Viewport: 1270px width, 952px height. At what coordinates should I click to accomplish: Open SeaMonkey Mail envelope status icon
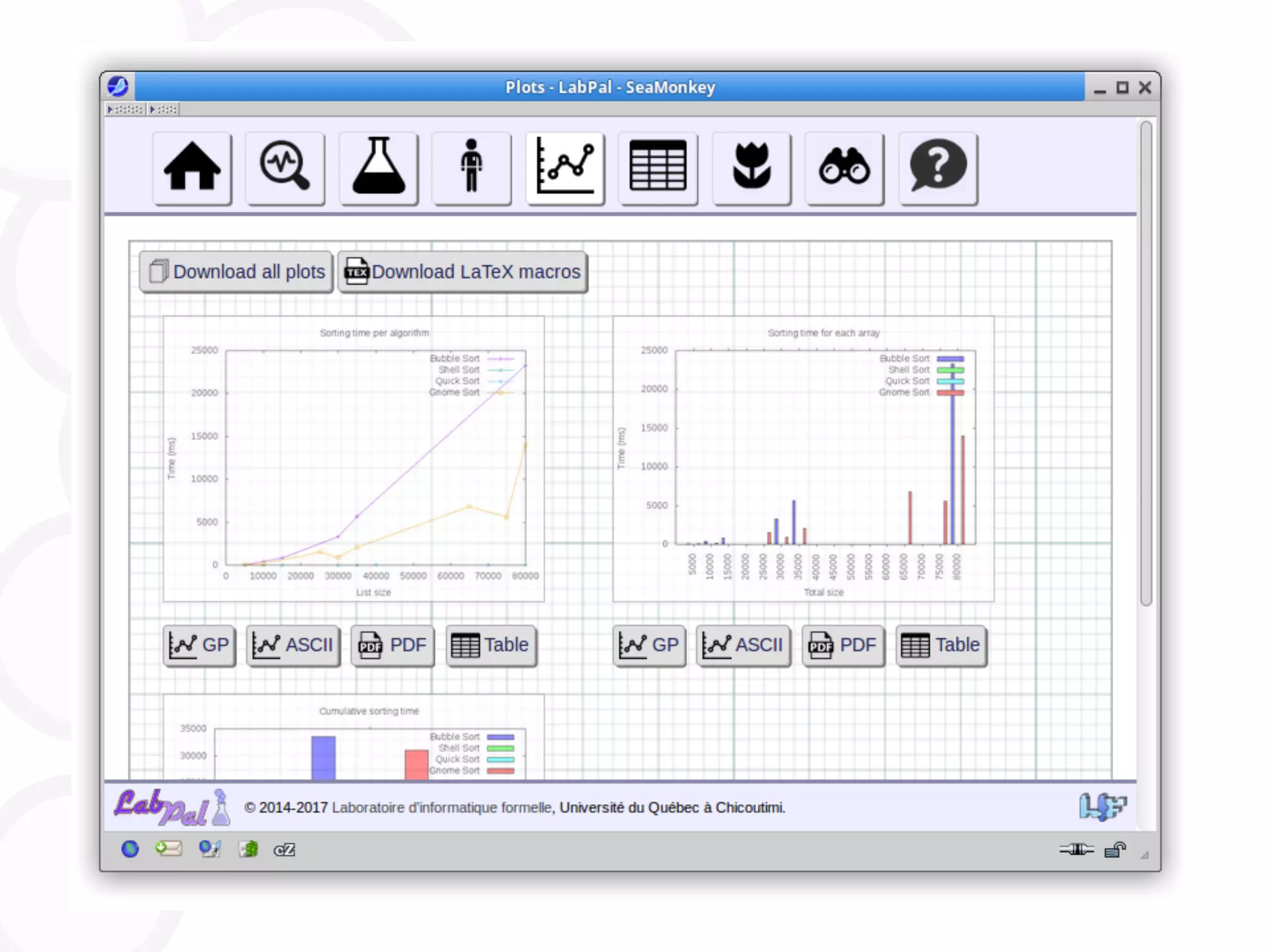point(169,849)
